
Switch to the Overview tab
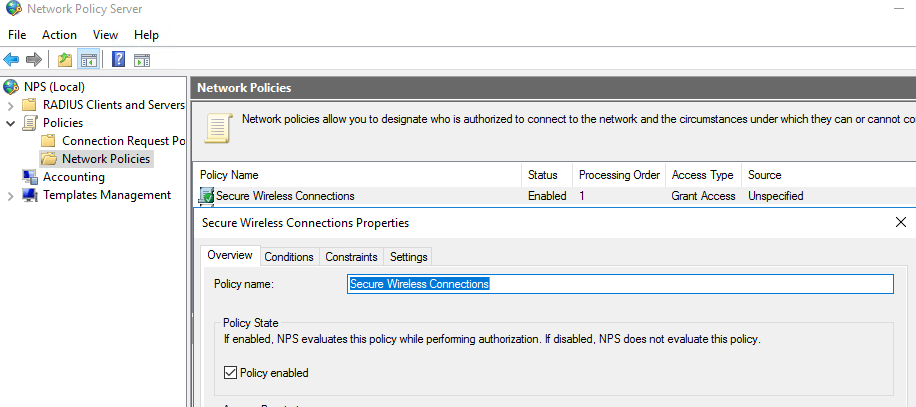pos(230,255)
